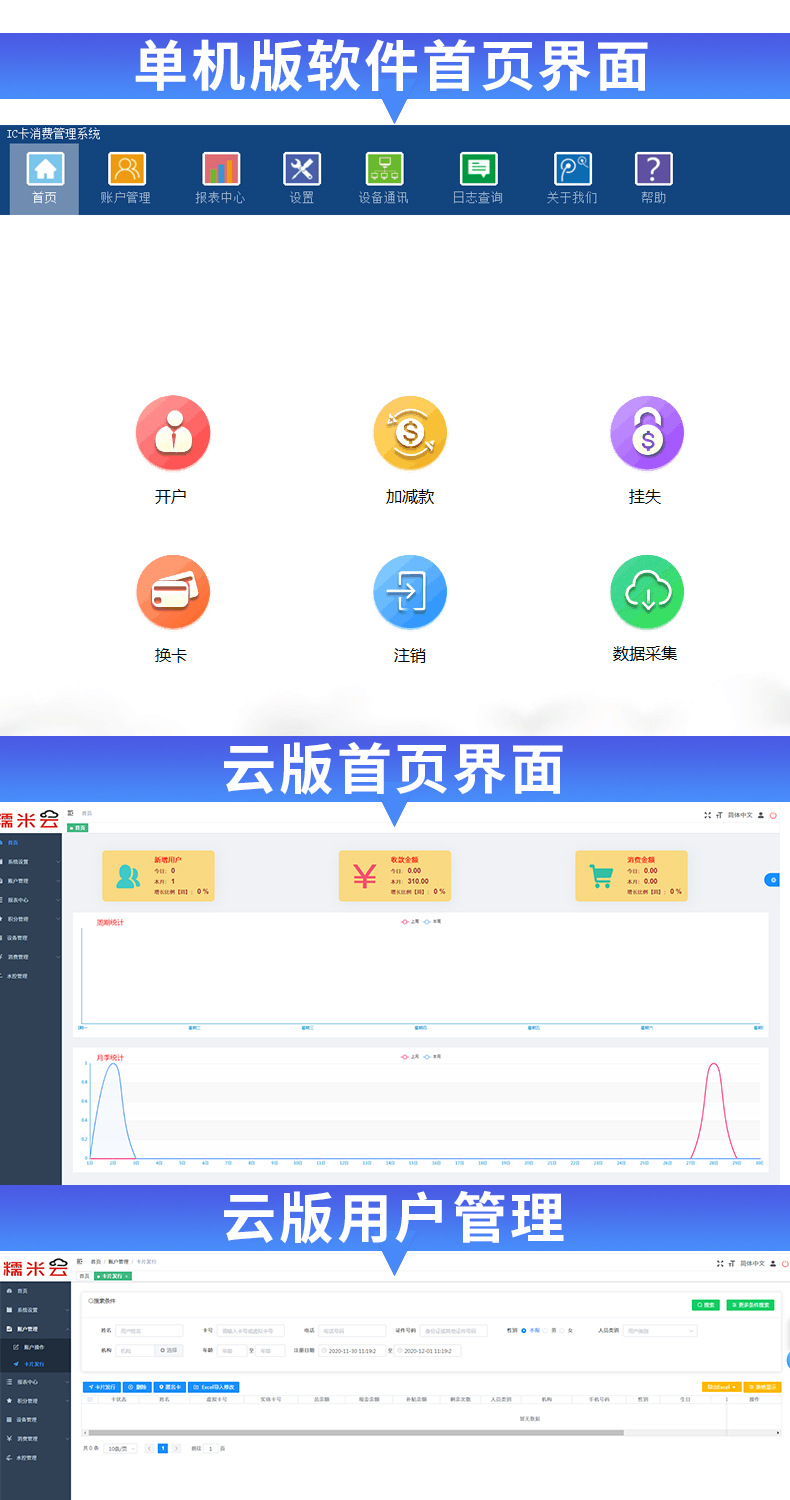
Task: Click the 姓名 input field
Action: pyautogui.click(x=150, y=1331)
